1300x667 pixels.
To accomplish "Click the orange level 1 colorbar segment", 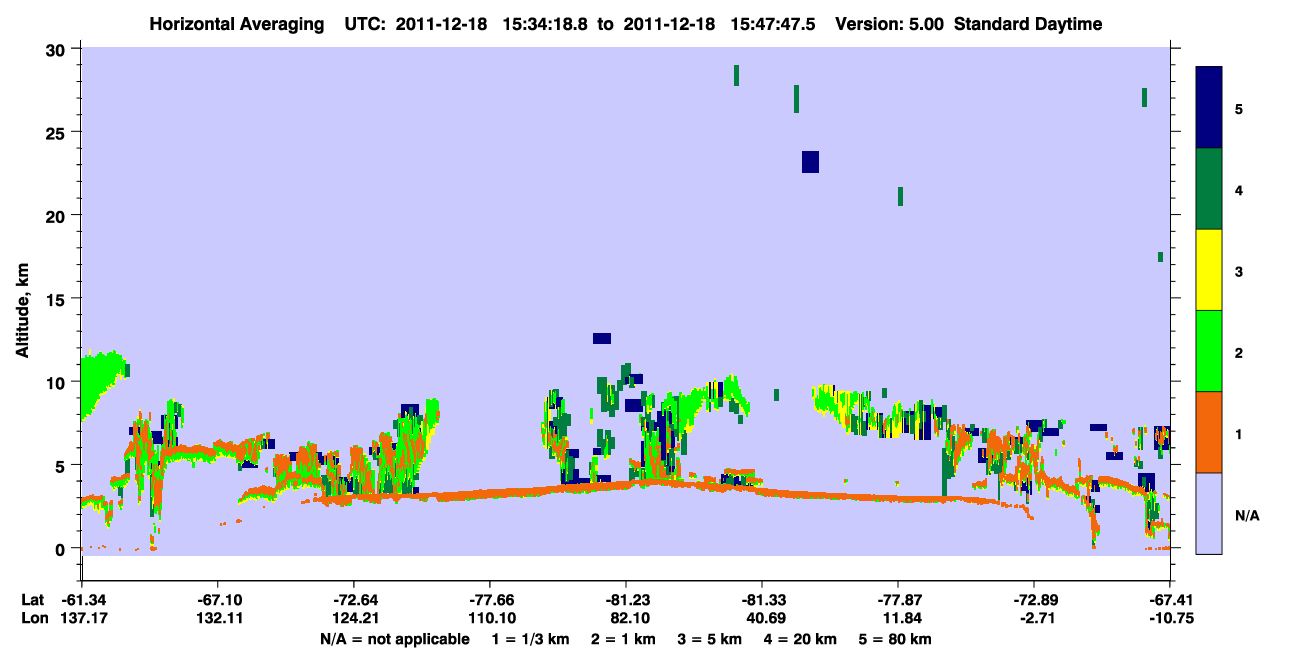I will (1209, 432).
